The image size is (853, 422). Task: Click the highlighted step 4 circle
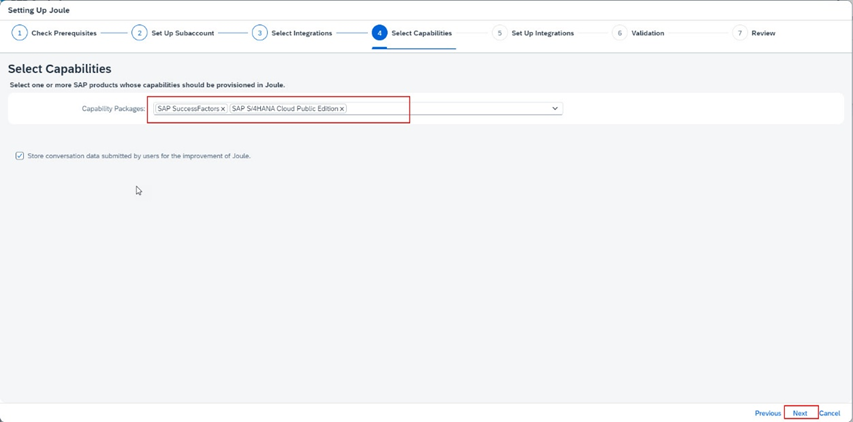coord(379,33)
